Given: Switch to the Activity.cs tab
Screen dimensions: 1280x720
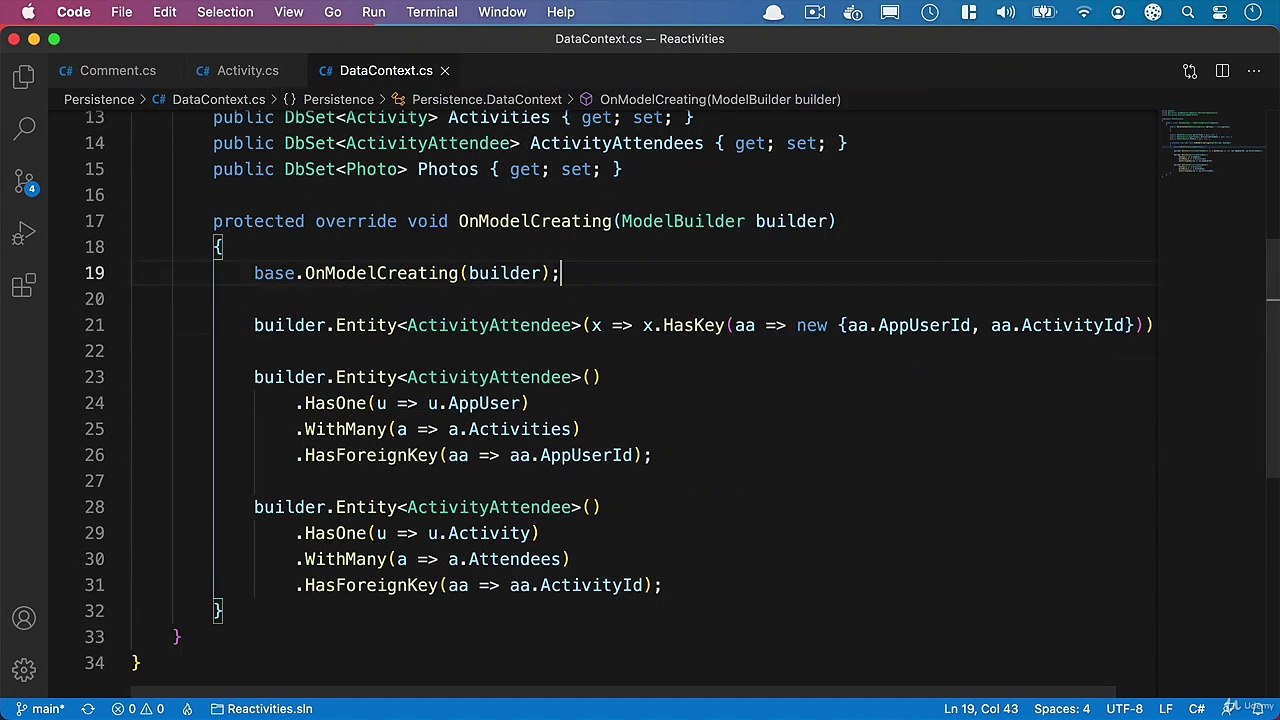Looking at the screenshot, I should [x=238, y=71].
